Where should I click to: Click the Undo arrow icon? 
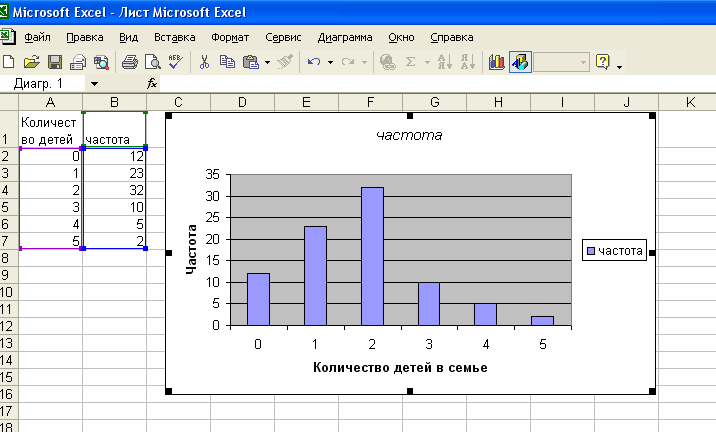pyautogui.click(x=313, y=62)
